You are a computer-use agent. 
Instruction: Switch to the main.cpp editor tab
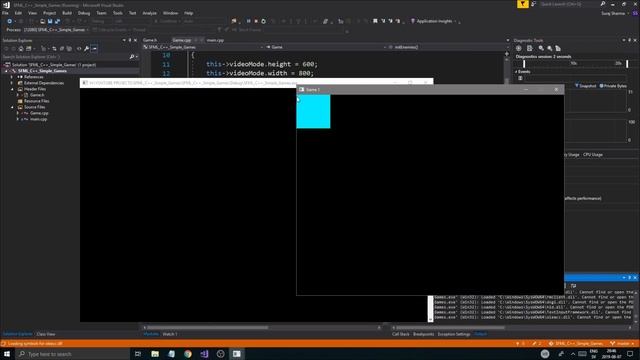click(215, 40)
